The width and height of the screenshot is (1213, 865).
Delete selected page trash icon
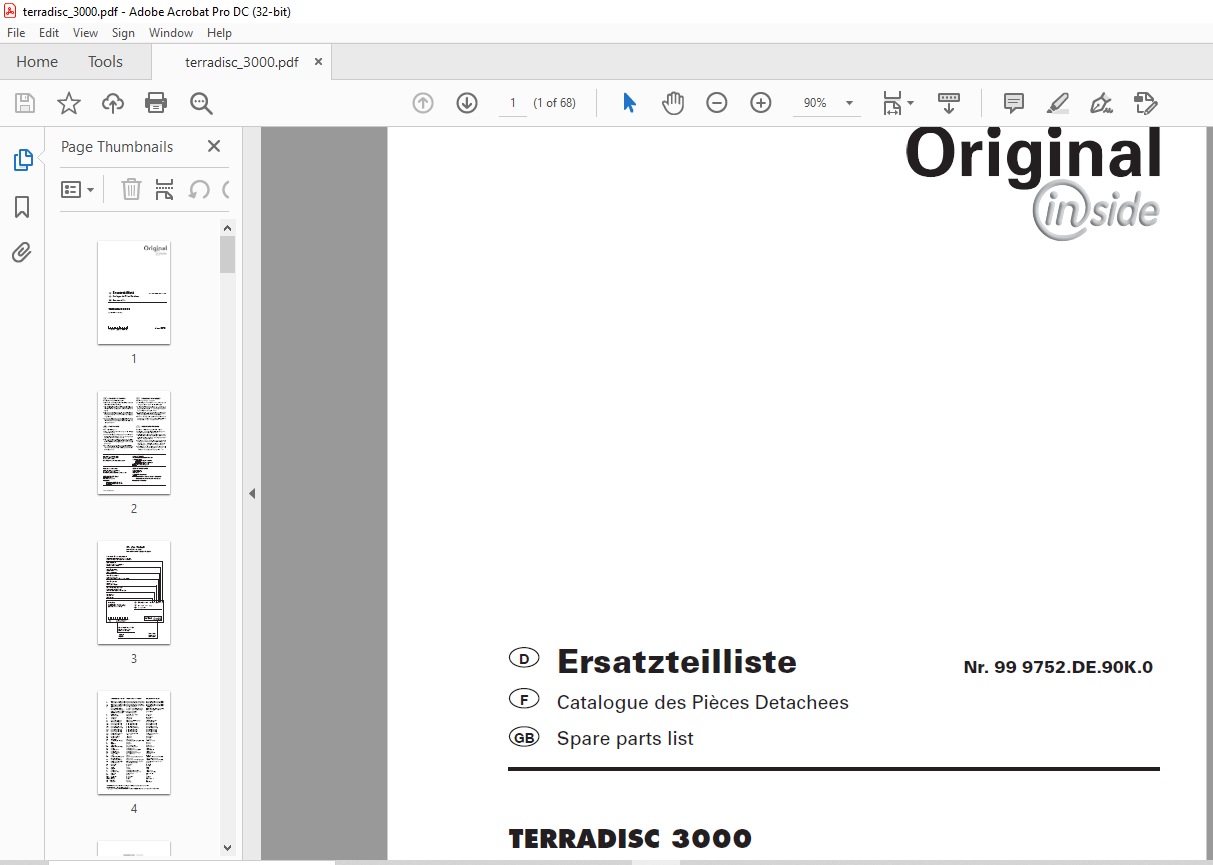[132, 189]
